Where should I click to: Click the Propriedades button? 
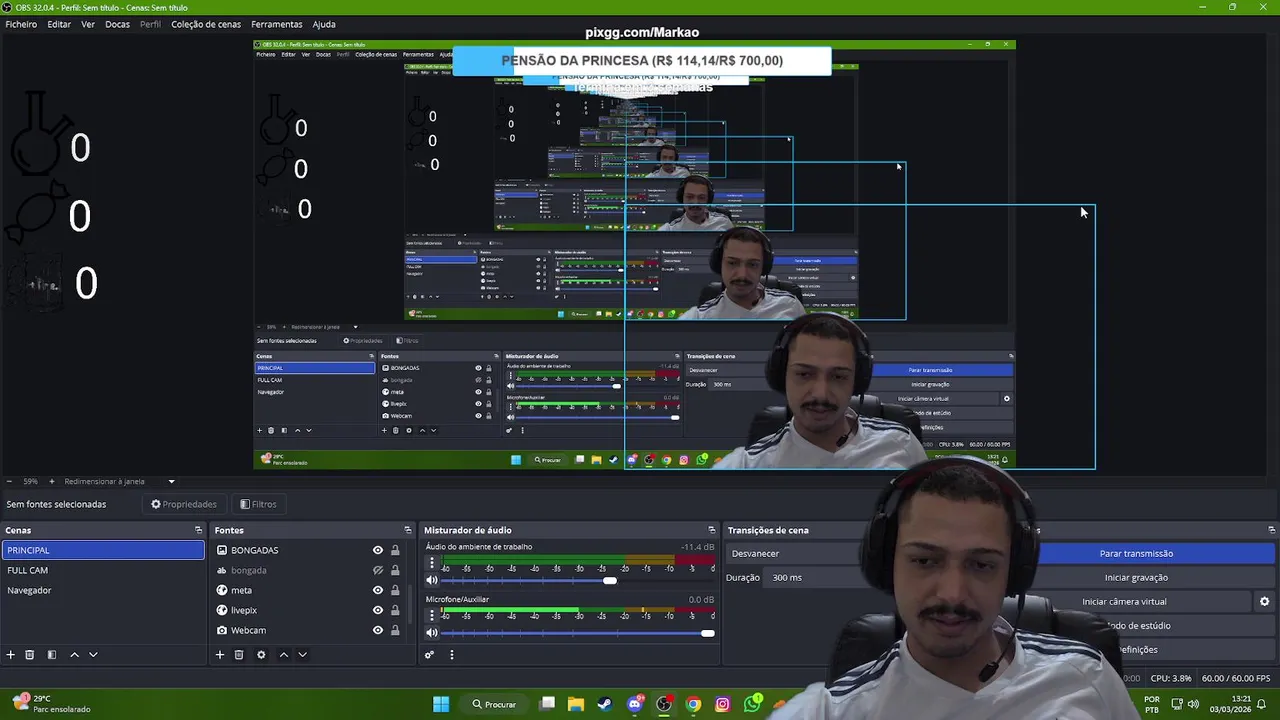(183, 504)
